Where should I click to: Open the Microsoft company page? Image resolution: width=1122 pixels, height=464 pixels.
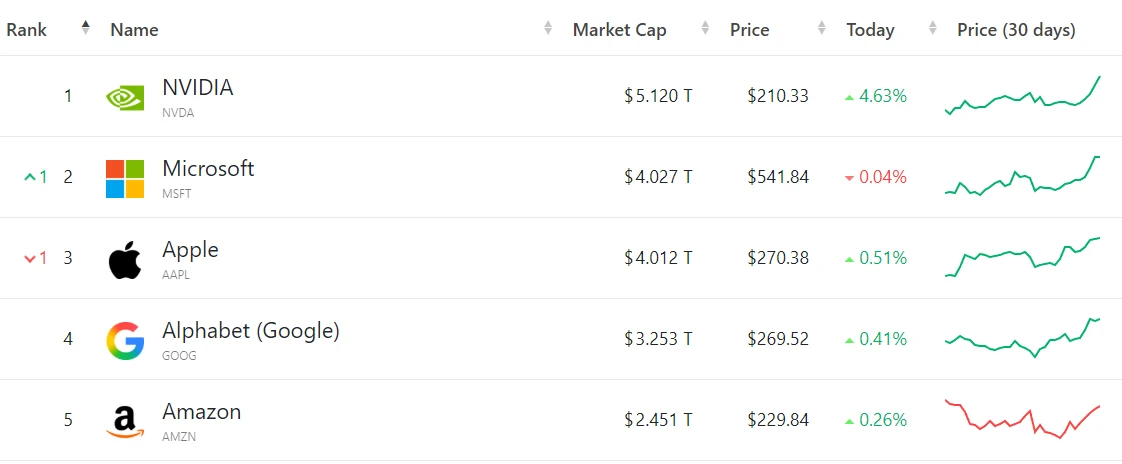coord(208,169)
